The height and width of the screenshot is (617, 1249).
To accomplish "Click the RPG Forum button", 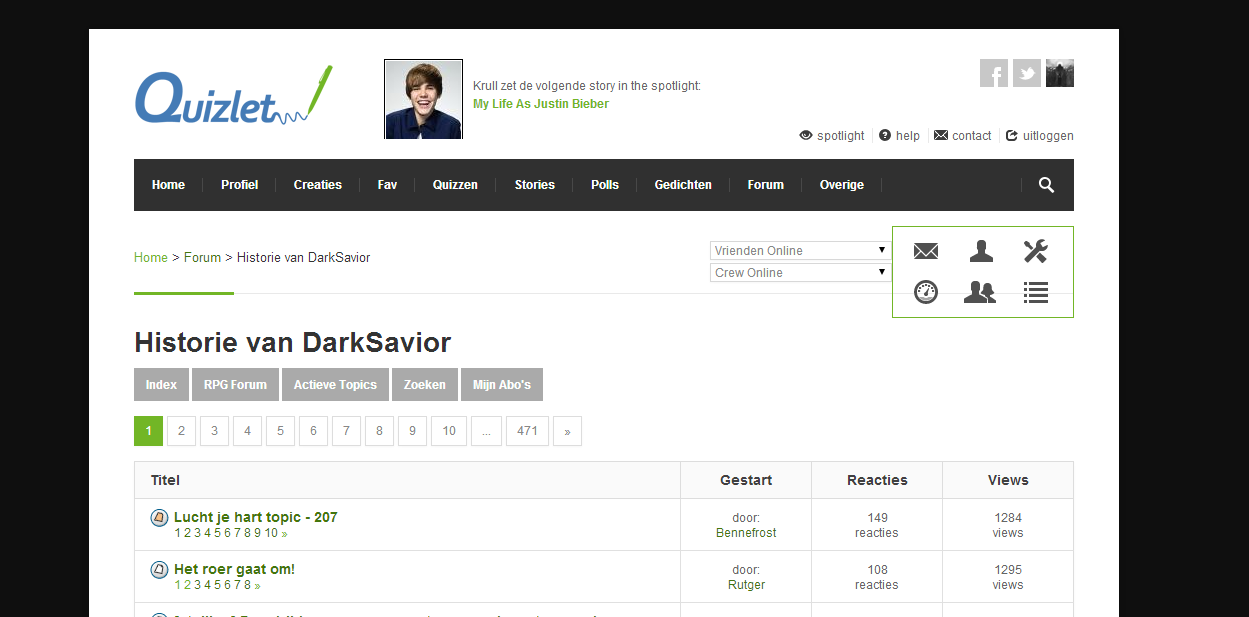I will (x=235, y=385).
